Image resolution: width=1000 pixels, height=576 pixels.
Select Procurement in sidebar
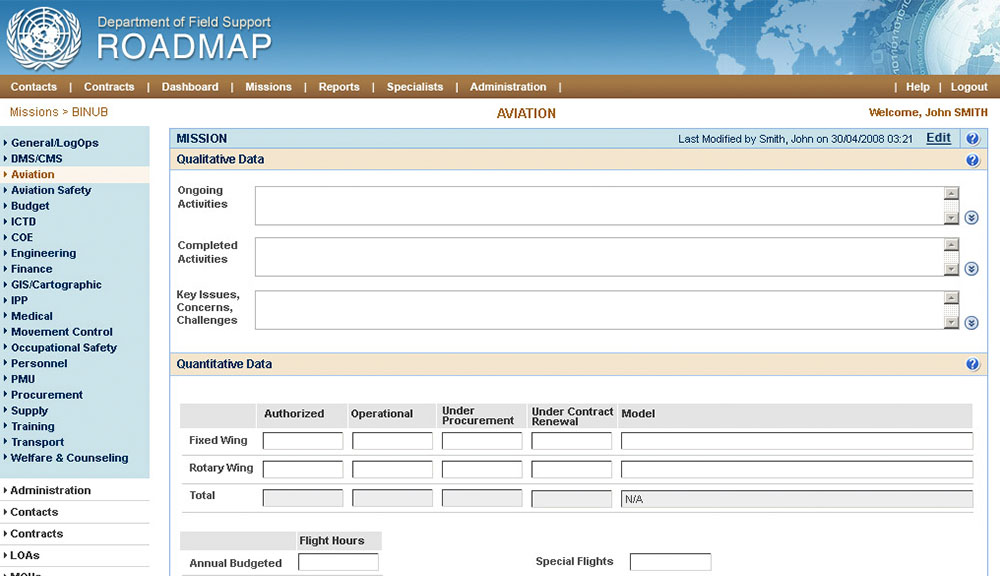tap(47, 395)
